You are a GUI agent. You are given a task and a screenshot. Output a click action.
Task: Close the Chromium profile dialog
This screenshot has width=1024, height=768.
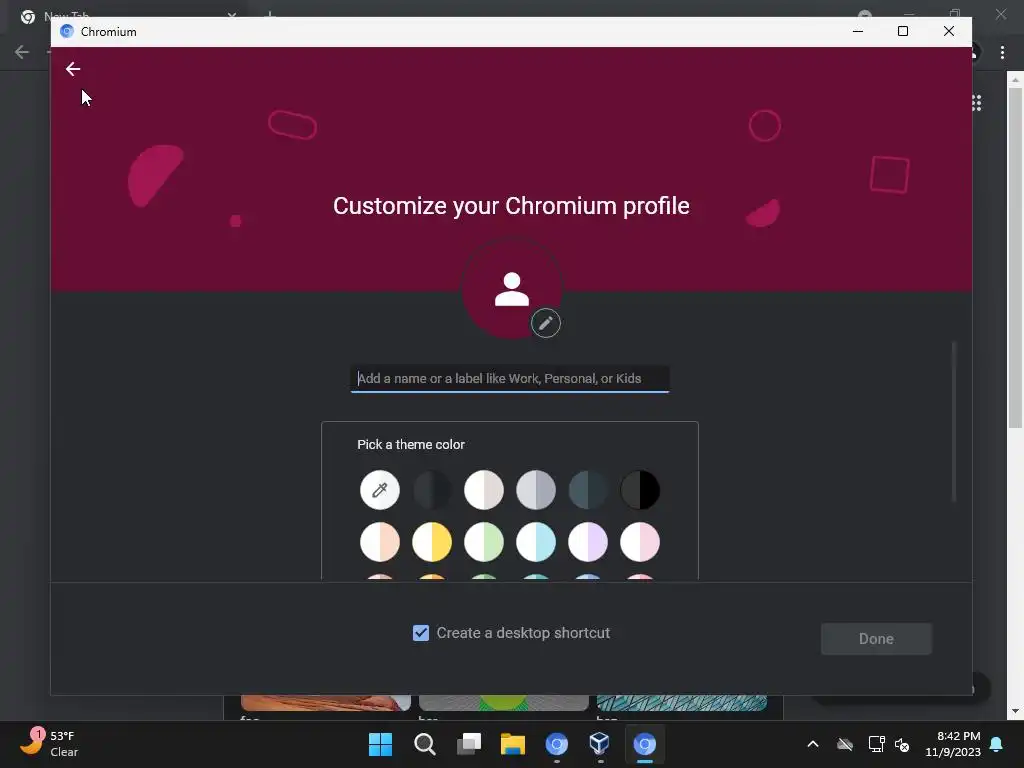(948, 31)
